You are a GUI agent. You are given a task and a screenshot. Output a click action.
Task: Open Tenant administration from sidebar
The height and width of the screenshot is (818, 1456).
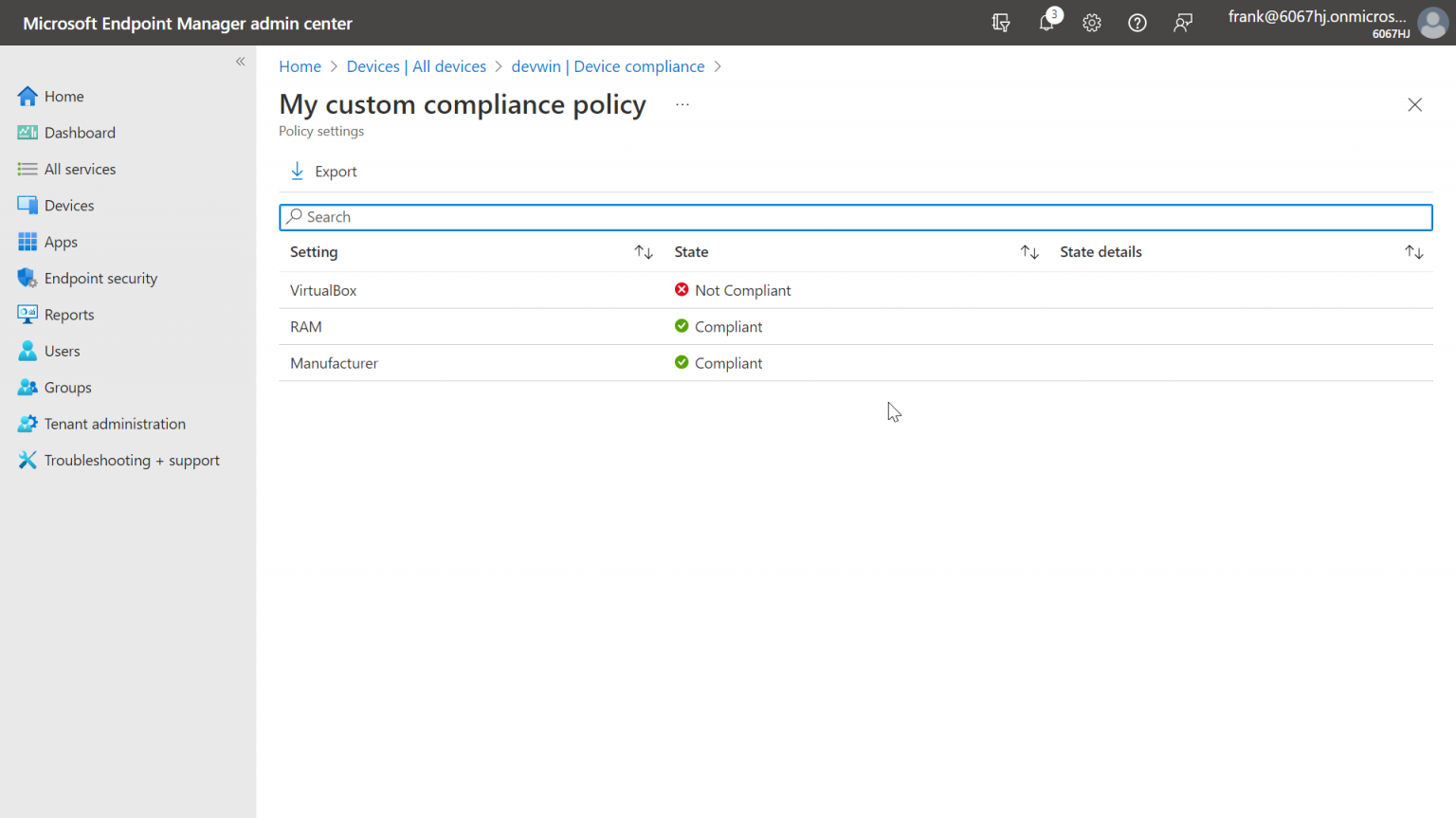coord(114,424)
